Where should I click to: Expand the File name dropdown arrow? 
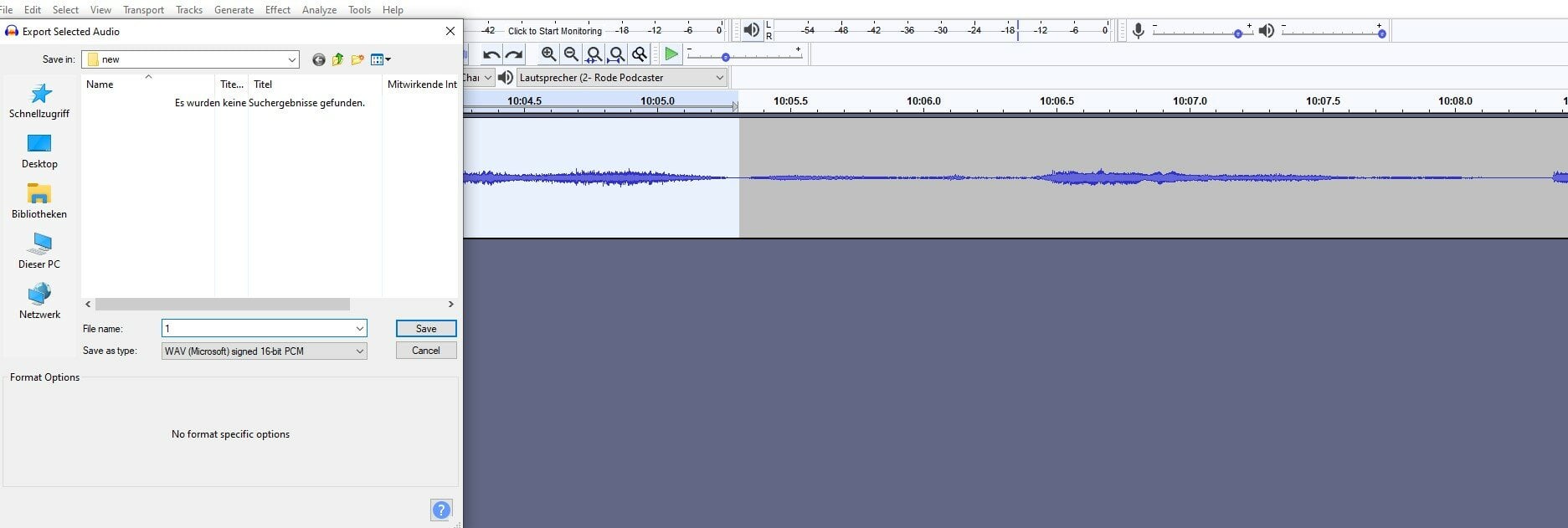[x=359, y=329]
